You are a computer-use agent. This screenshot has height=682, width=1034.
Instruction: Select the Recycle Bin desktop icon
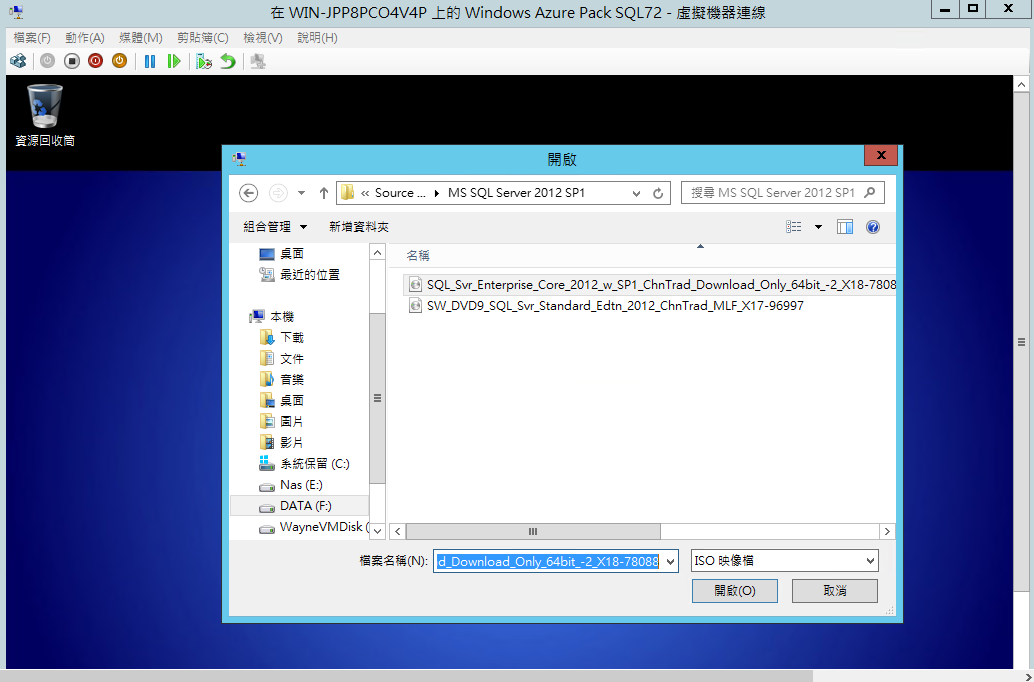[x=45, y=115]
